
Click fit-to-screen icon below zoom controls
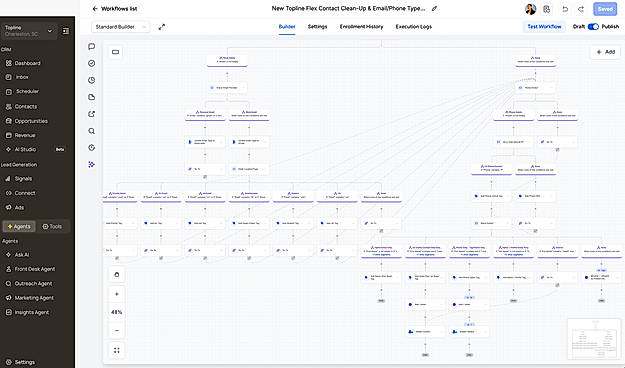click(x=117, y=350)
